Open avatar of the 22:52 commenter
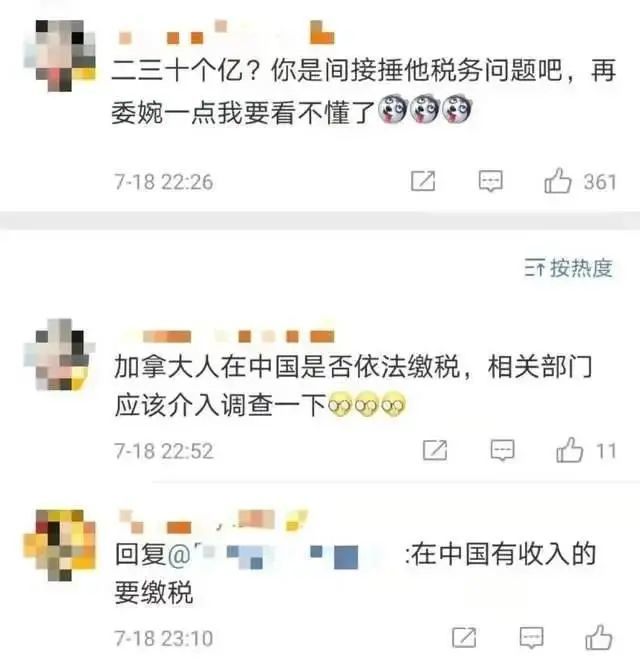This screenshot has height=667, width=640. 60,354
